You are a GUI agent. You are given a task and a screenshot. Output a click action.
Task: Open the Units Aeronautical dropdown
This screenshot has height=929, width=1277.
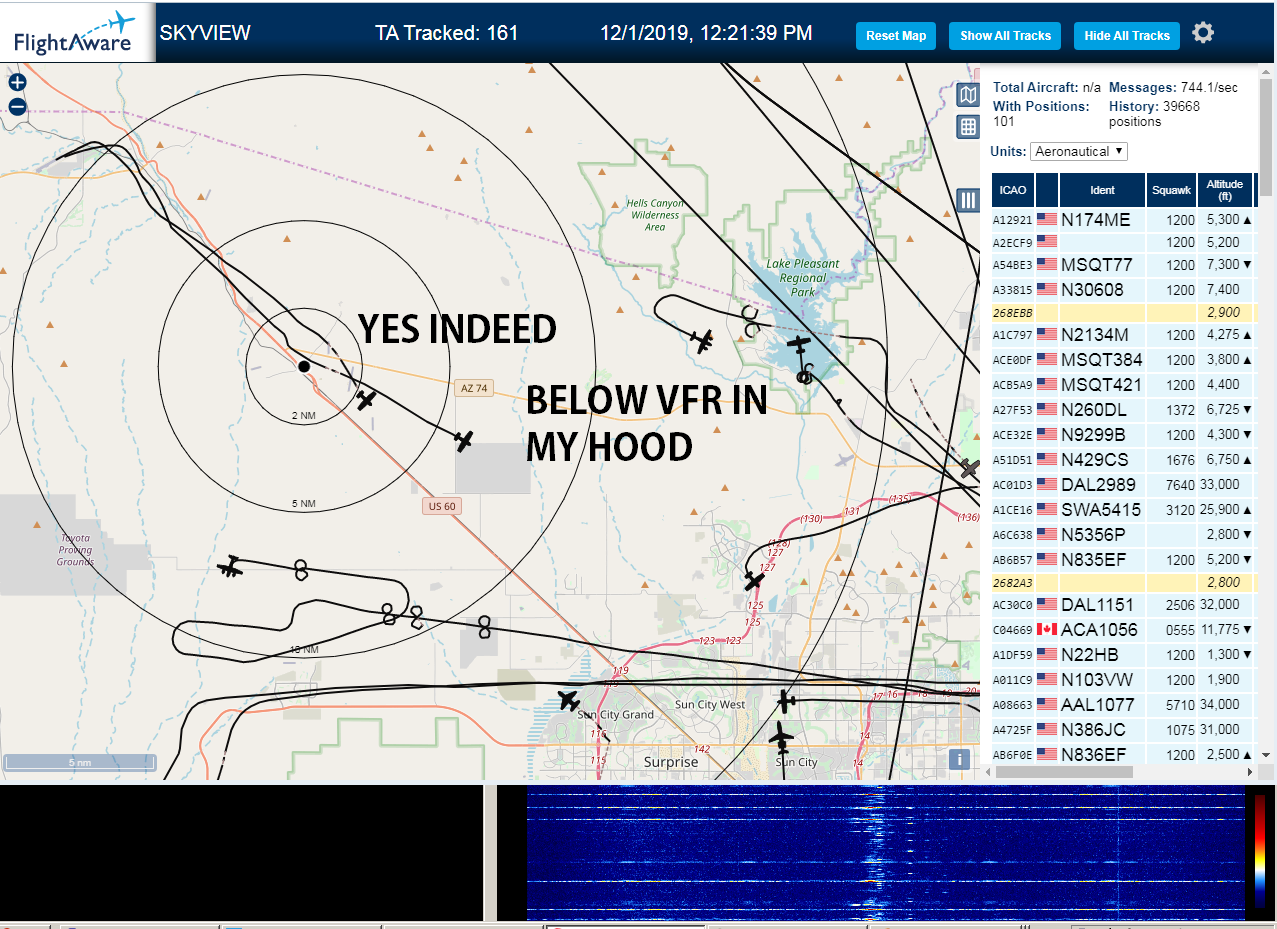[x=1079, y=151]
